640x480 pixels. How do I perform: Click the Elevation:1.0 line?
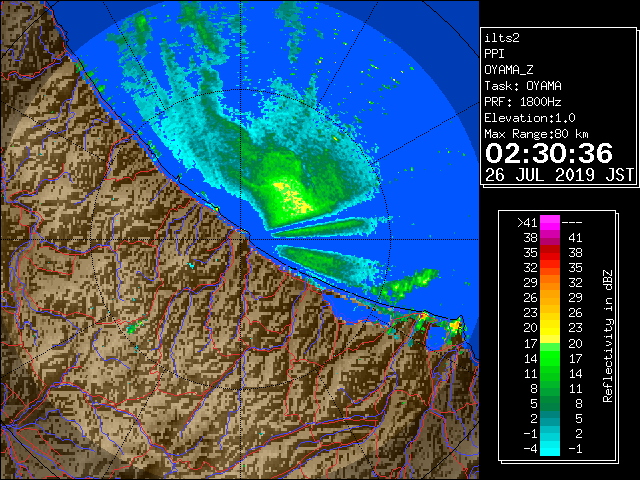point(530,118)
